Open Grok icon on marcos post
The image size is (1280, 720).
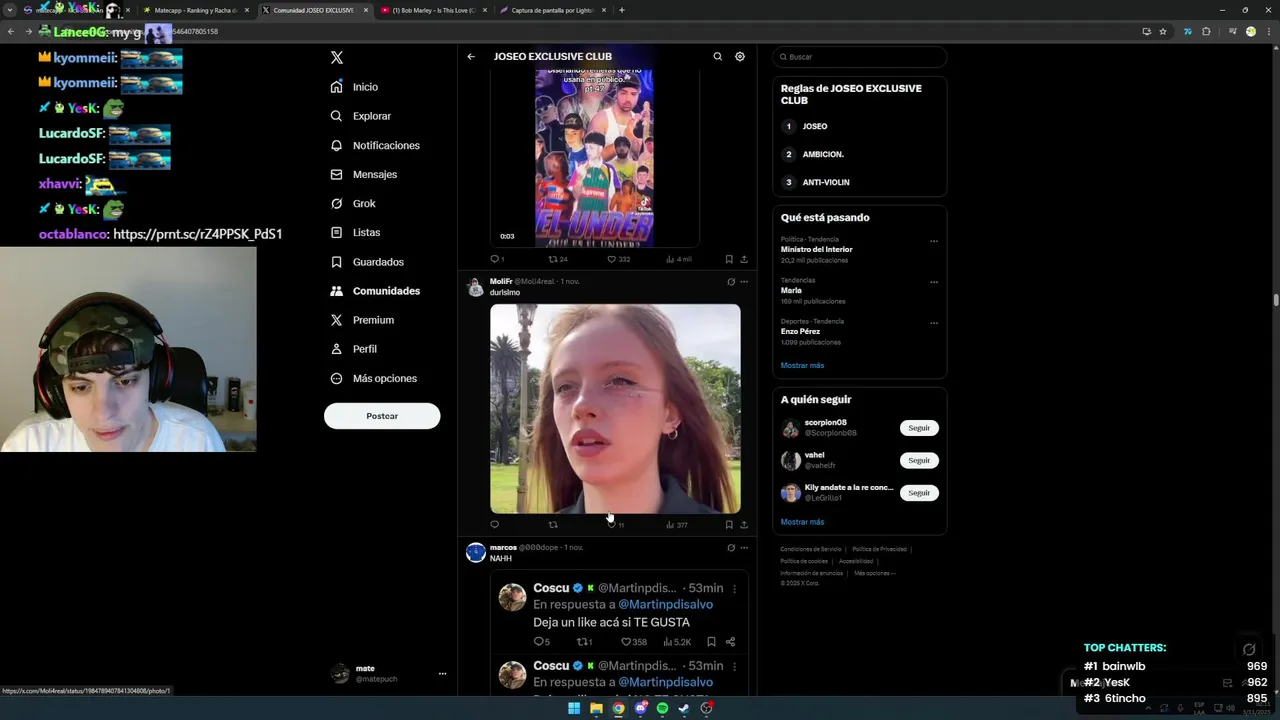pyautogui.click(x=731, y=548)
